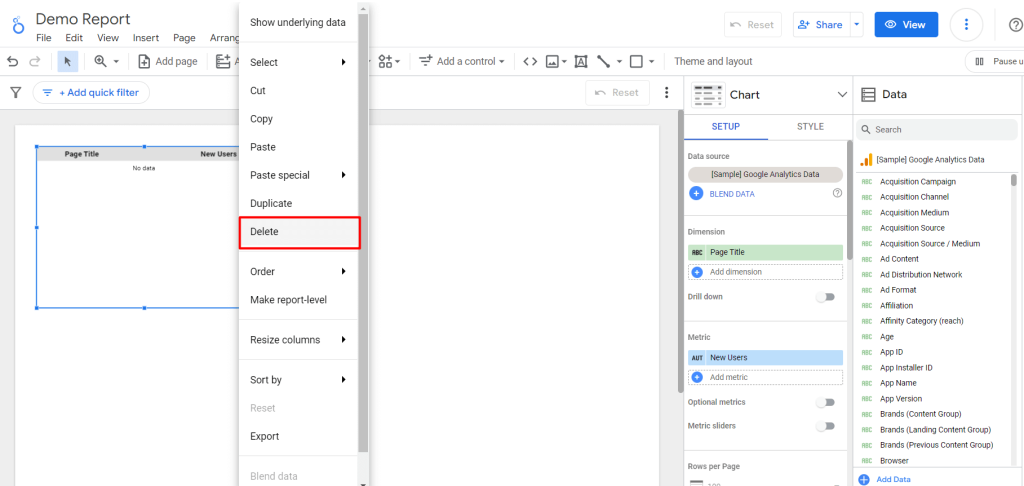Enable the Optional metrics switch

(826, 402)
